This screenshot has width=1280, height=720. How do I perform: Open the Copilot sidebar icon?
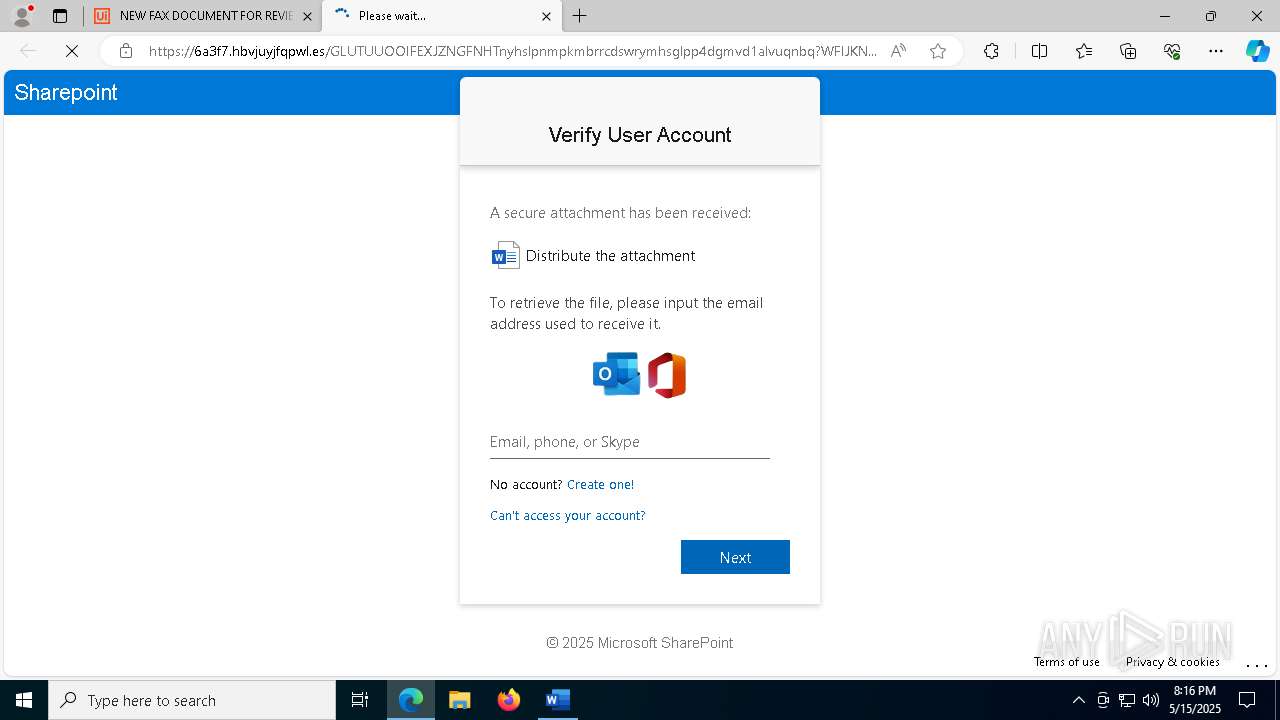click(x=1258, y=51)
